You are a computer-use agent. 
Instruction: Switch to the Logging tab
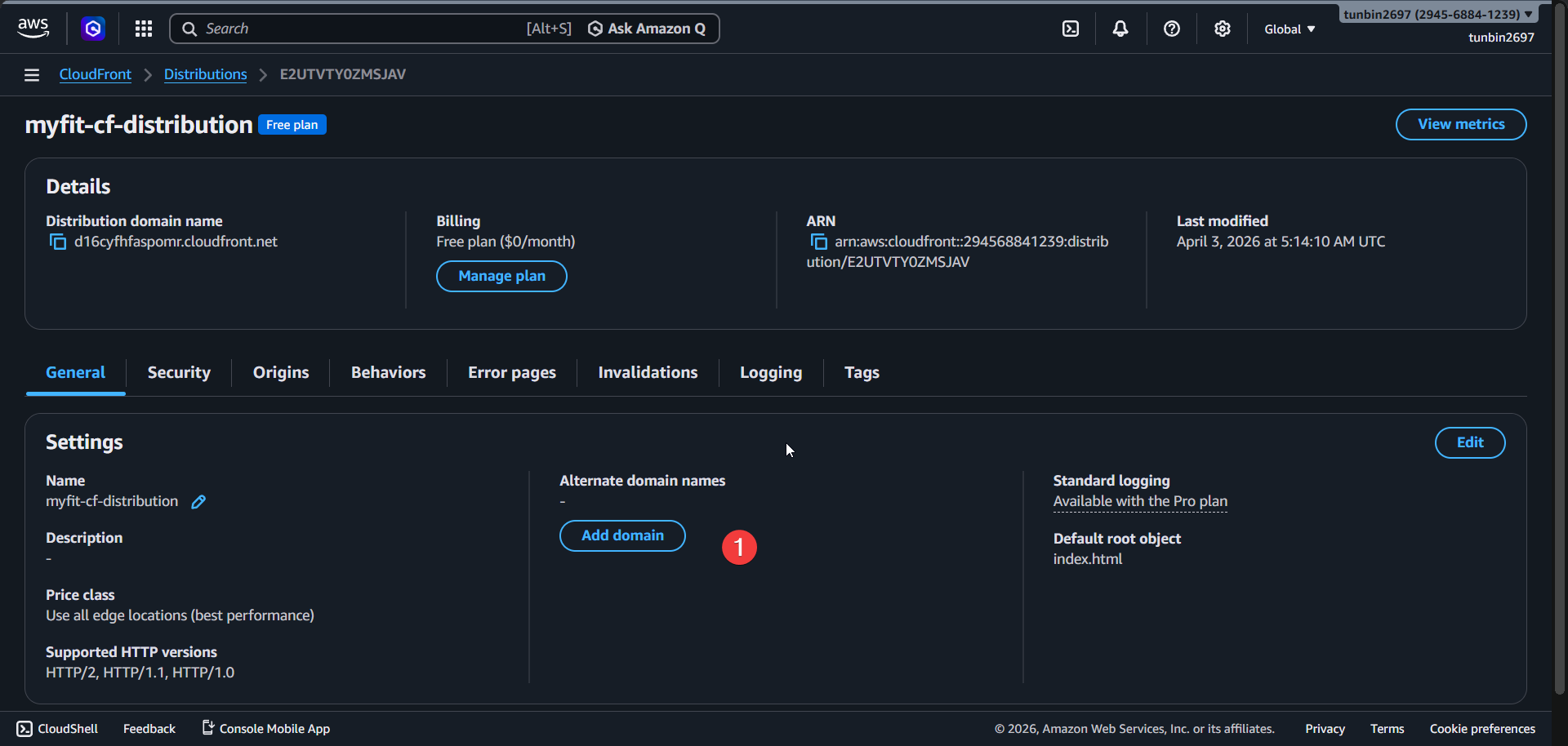770,372
